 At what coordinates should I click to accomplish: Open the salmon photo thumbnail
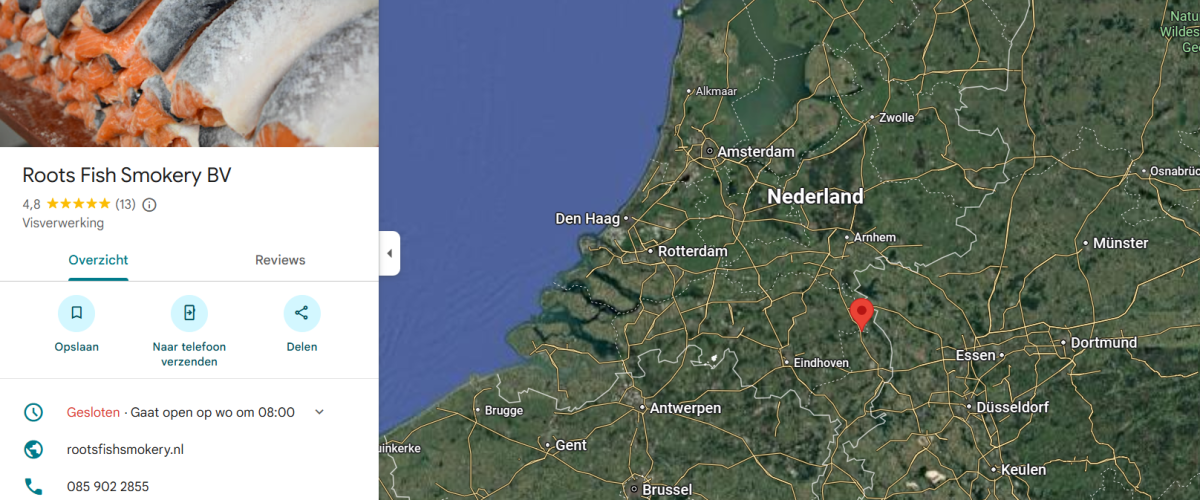[x=189, y=73]
